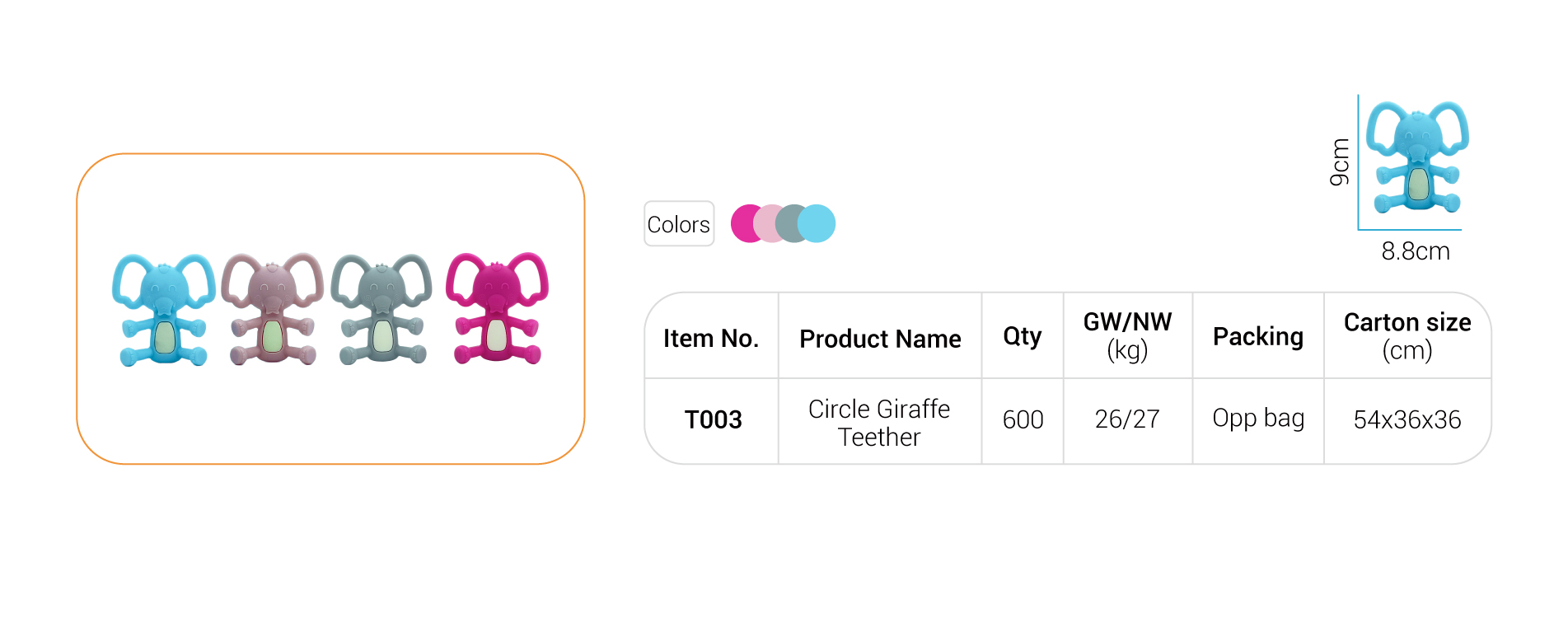The height and width of the screenshot is (618, 1568).
Task: Click the small blue teether dimension image
Action: (x=1417, y=157)
